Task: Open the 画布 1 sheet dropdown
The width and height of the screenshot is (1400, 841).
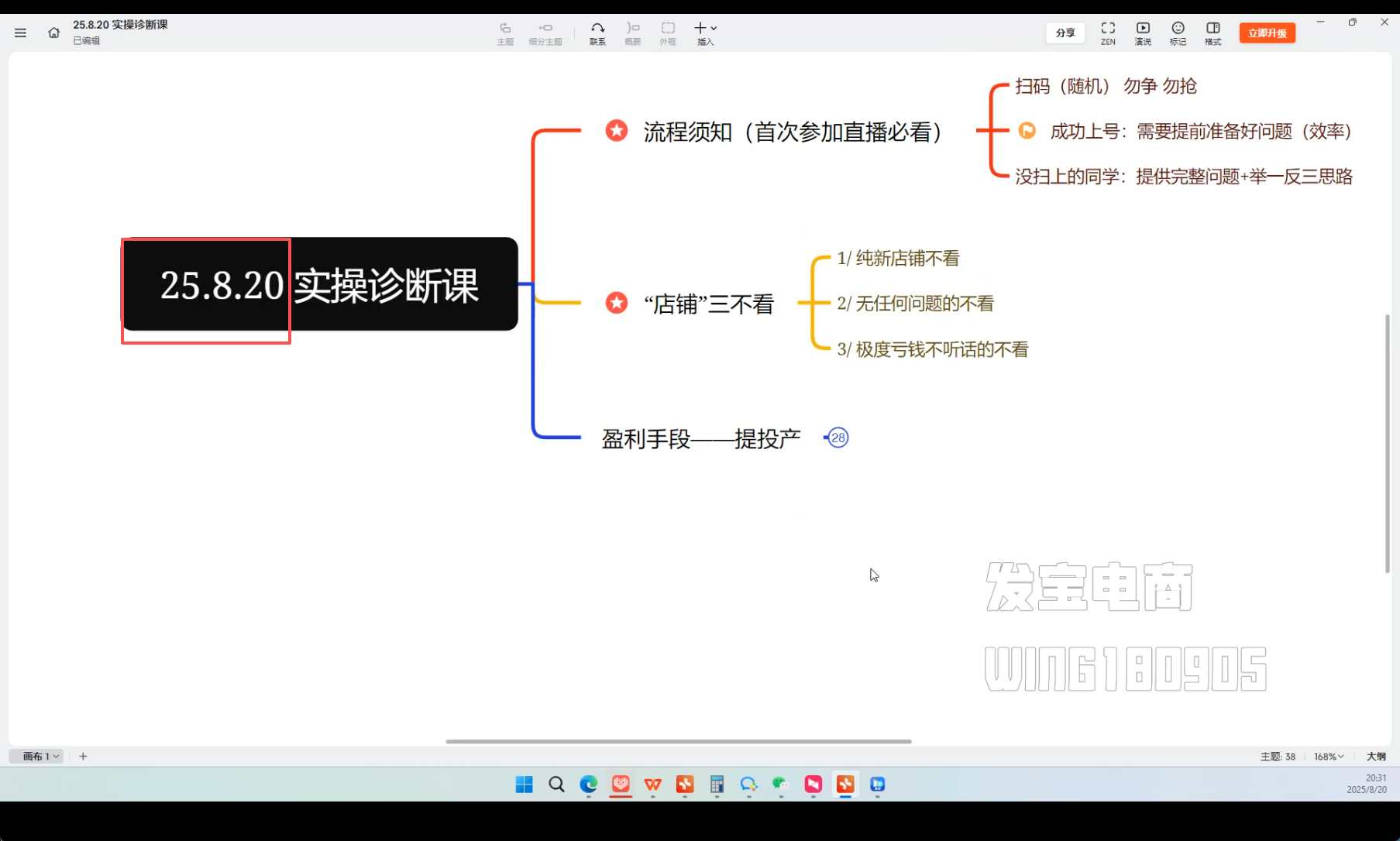Action: pyautogui.click(x=40, y=756)
